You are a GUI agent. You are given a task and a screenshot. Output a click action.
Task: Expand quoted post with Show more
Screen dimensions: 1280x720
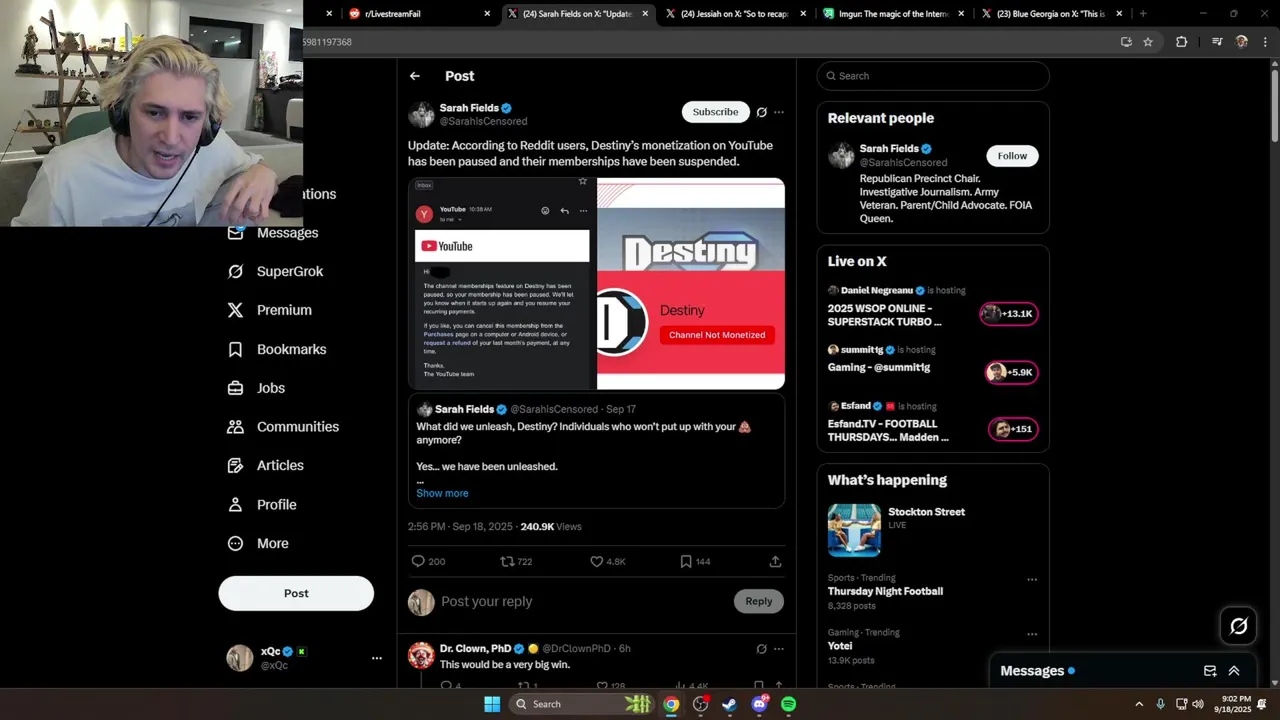click(x=442, y=493)
